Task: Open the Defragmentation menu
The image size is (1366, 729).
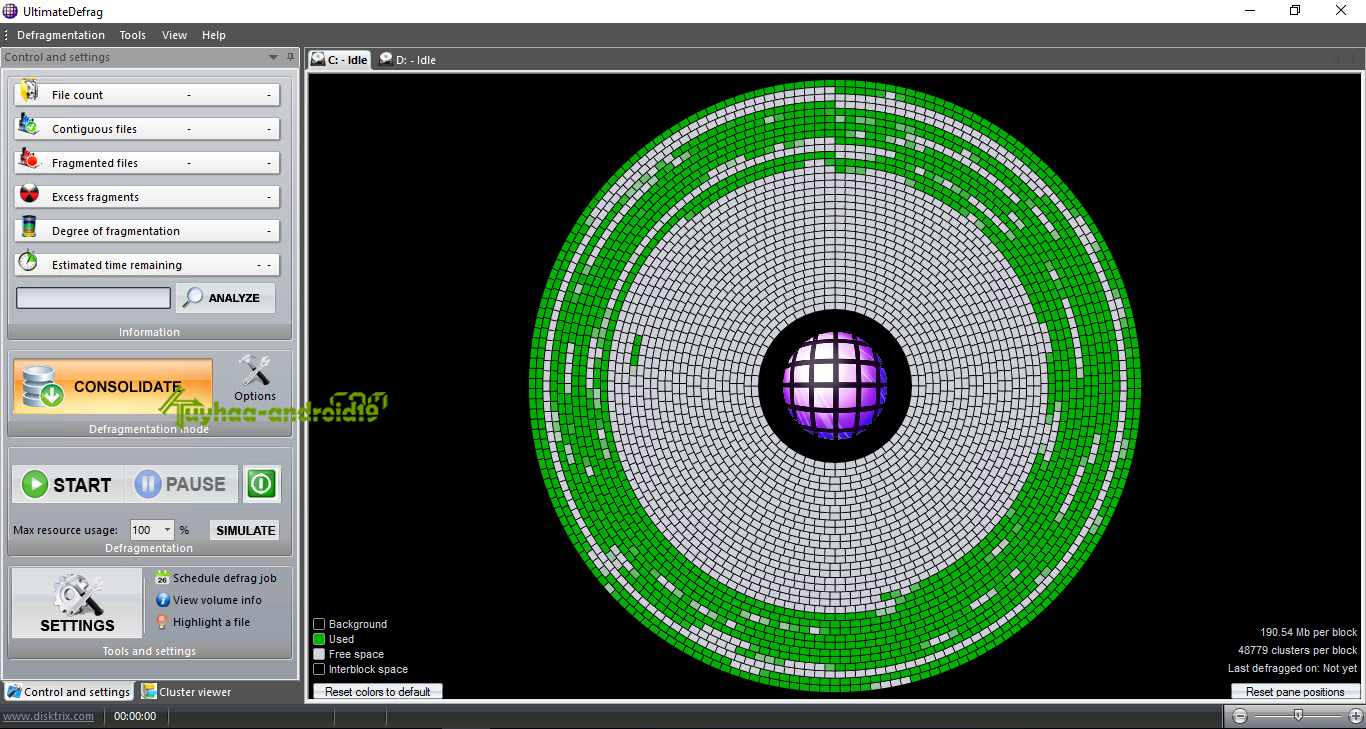Action: click(60, 35)
